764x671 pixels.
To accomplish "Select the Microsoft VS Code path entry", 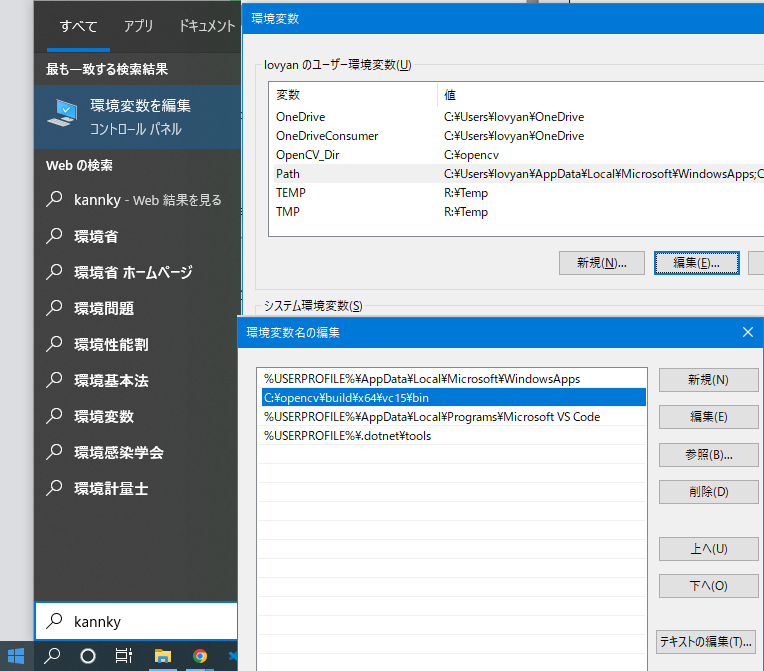I will click(454, 417).
